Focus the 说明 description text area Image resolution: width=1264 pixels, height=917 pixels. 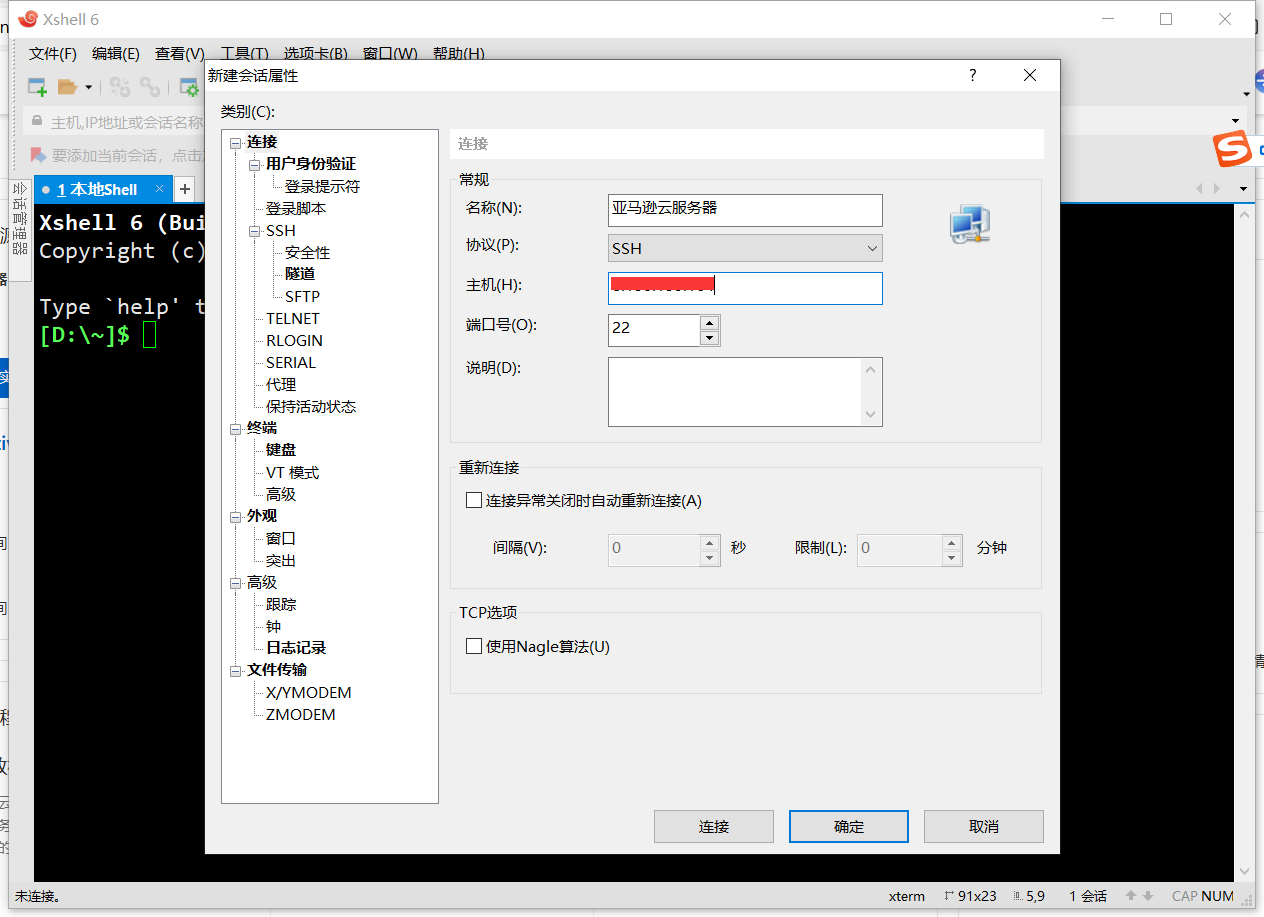(x=745, y=392)
